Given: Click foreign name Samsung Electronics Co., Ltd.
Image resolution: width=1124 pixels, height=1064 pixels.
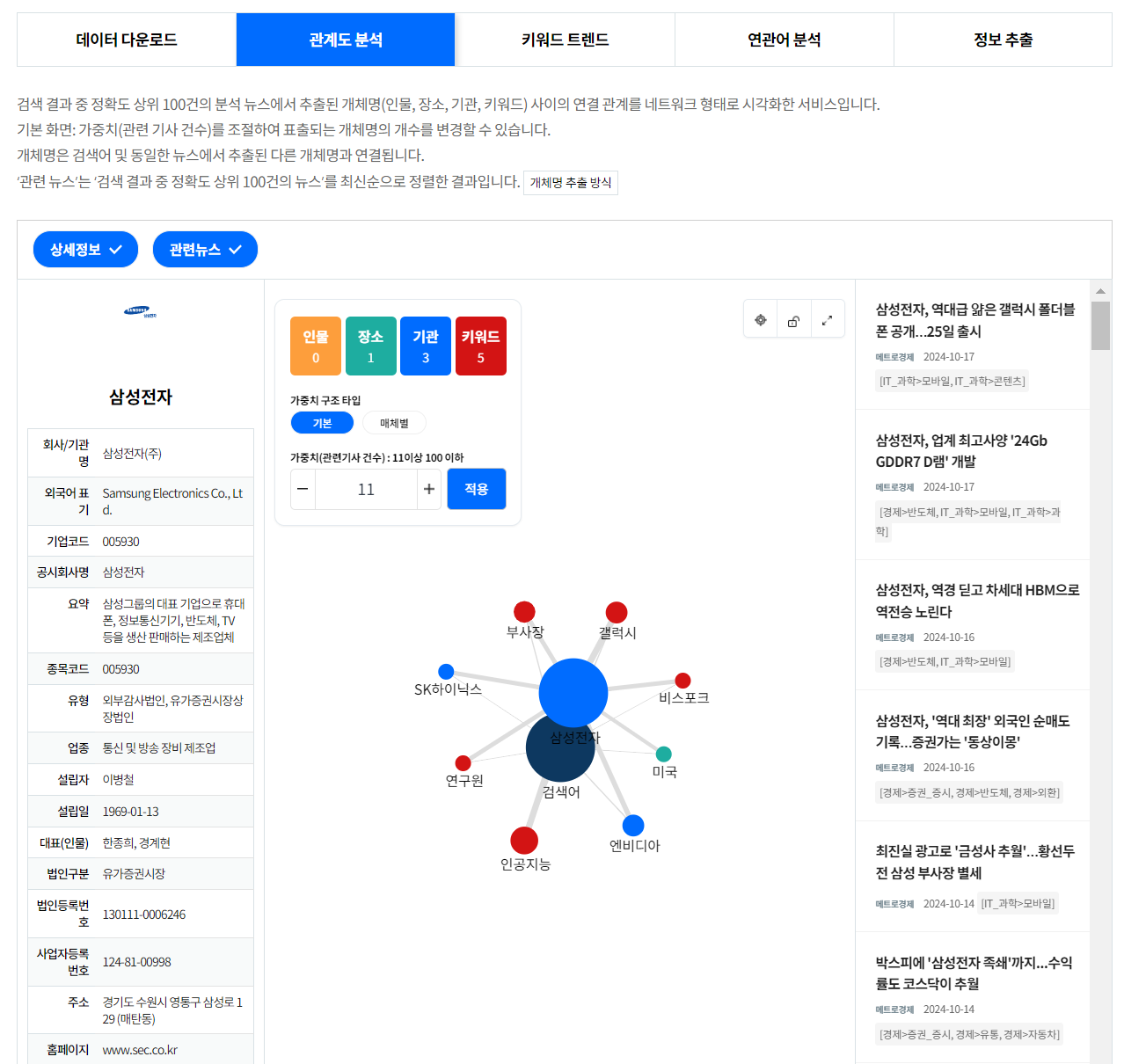Looking at the screenshot, I should [x=173, y=501].
